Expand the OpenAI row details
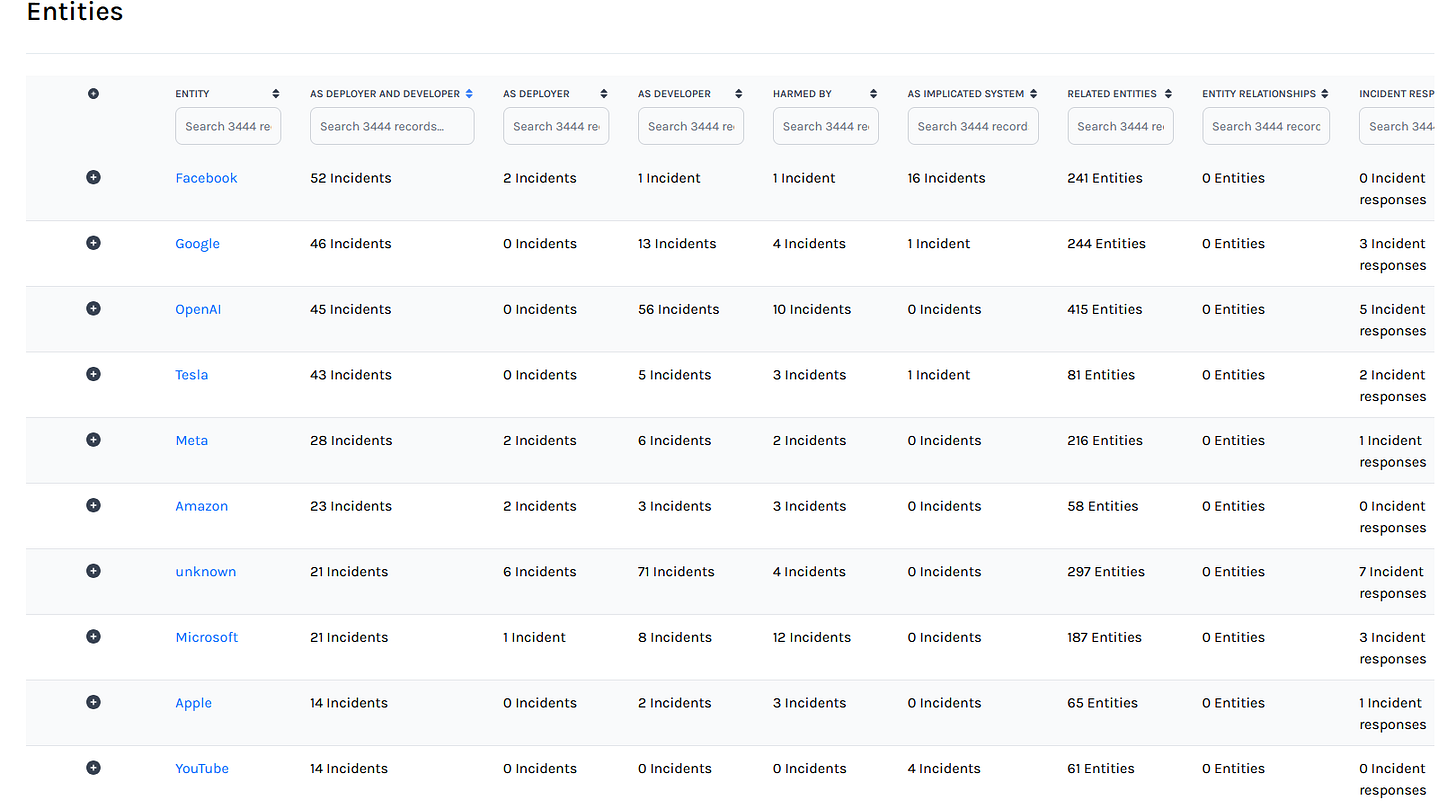 tap(93, 308)
